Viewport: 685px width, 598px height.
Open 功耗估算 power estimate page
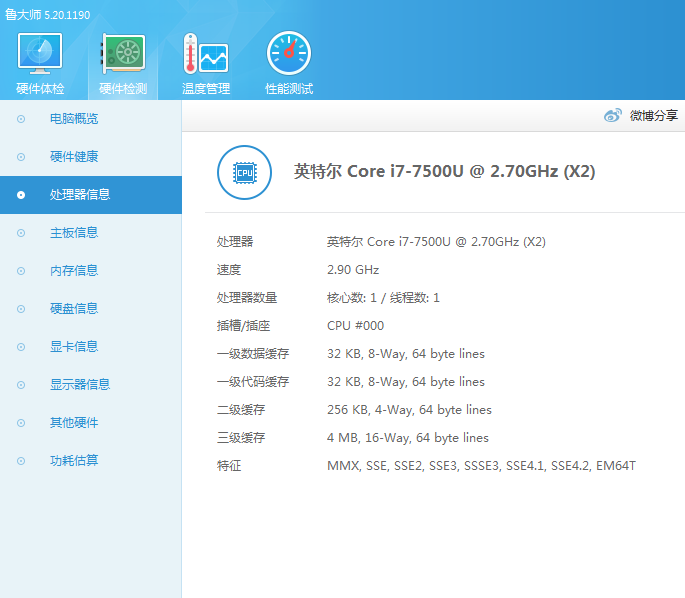(x=74, y=461)
